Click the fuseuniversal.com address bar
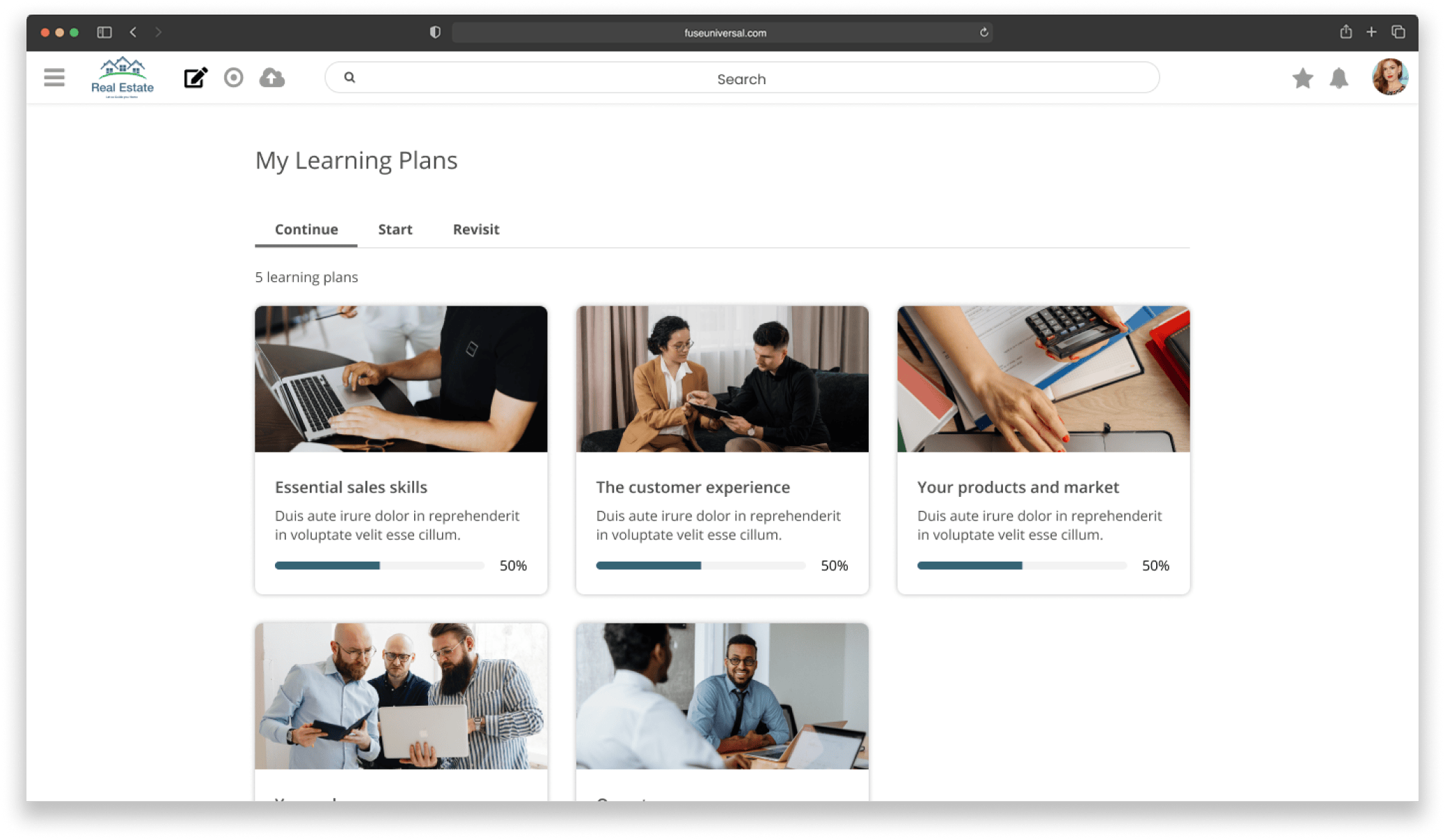1445x840 pixels. [x=722, y=32]
